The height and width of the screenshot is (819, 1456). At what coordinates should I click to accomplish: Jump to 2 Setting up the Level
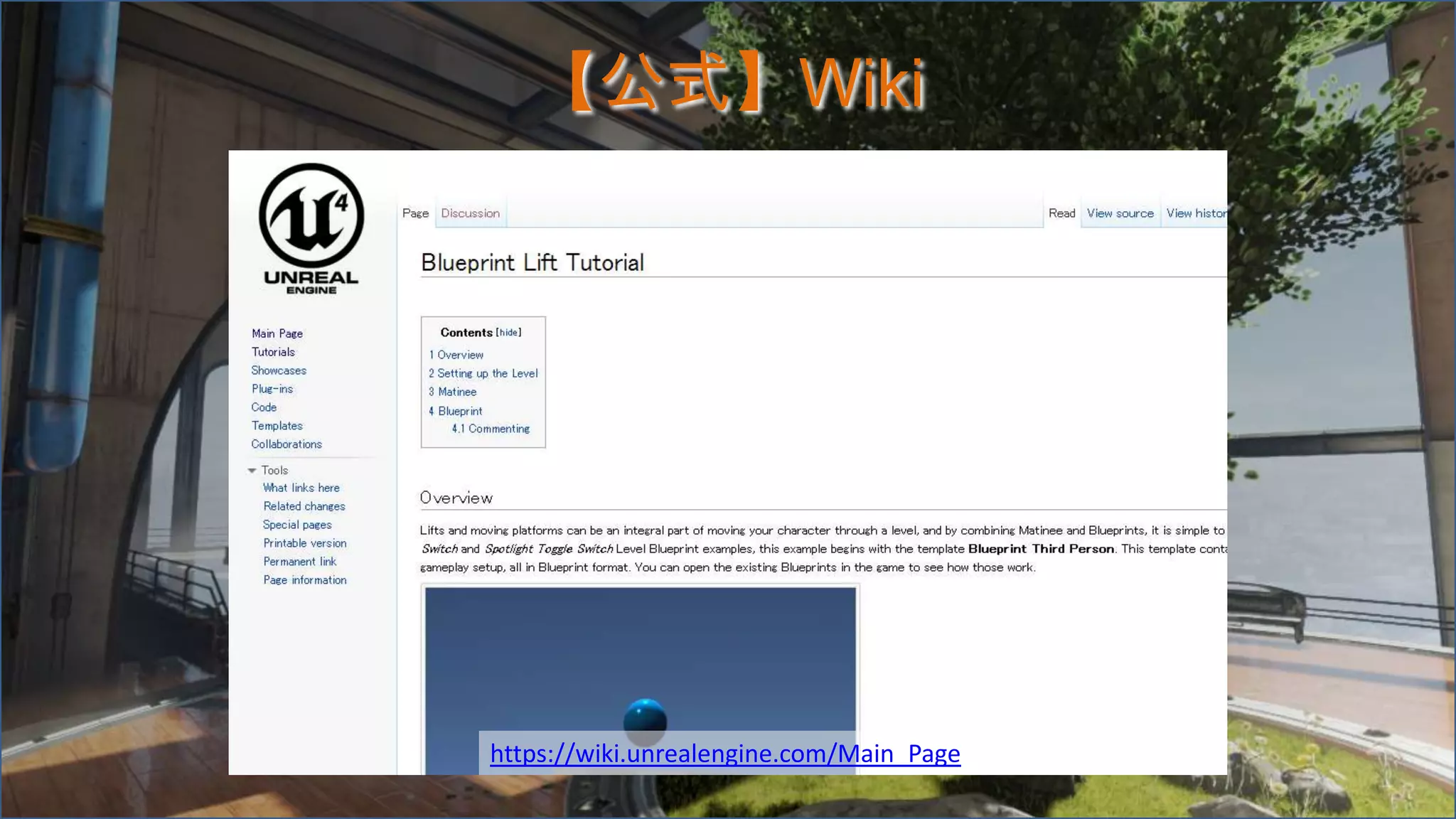tap(483, 373)
